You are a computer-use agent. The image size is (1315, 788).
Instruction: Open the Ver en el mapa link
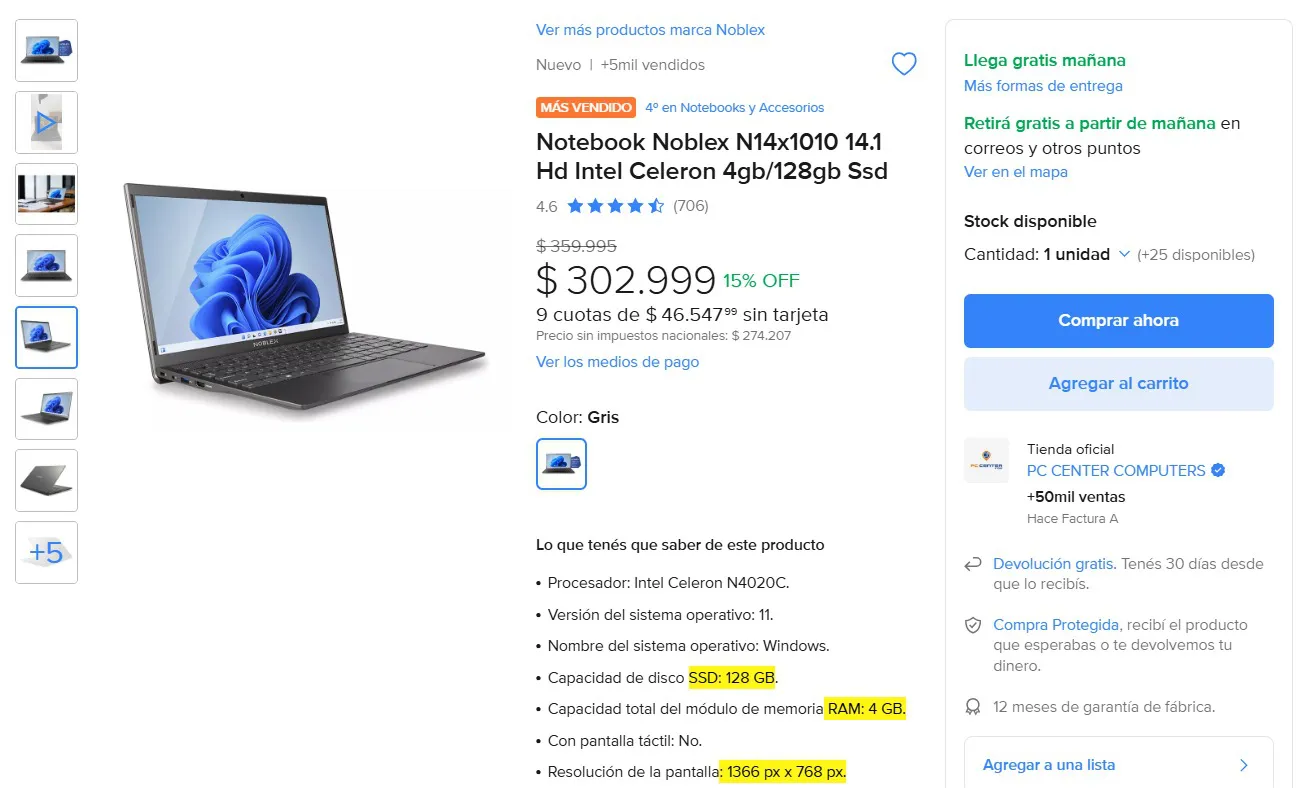[x=1015, y=172]
